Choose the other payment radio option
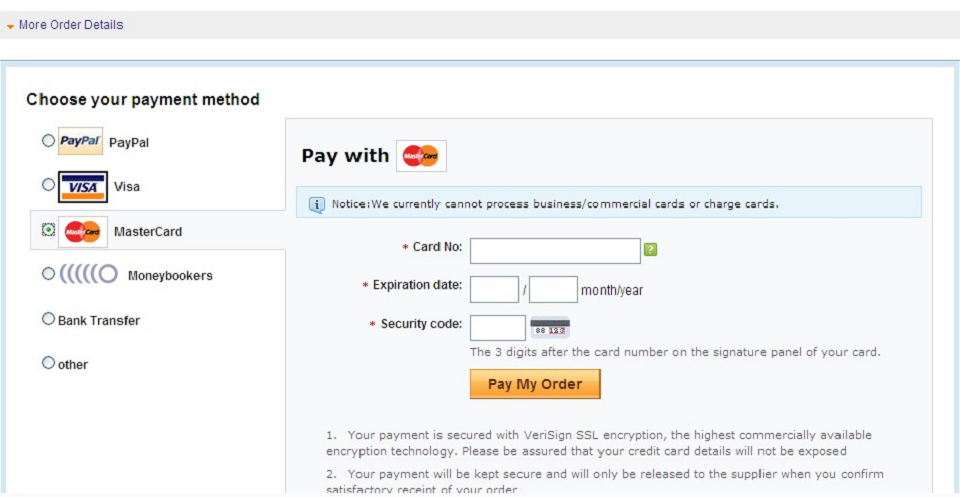 pos(48,363)
